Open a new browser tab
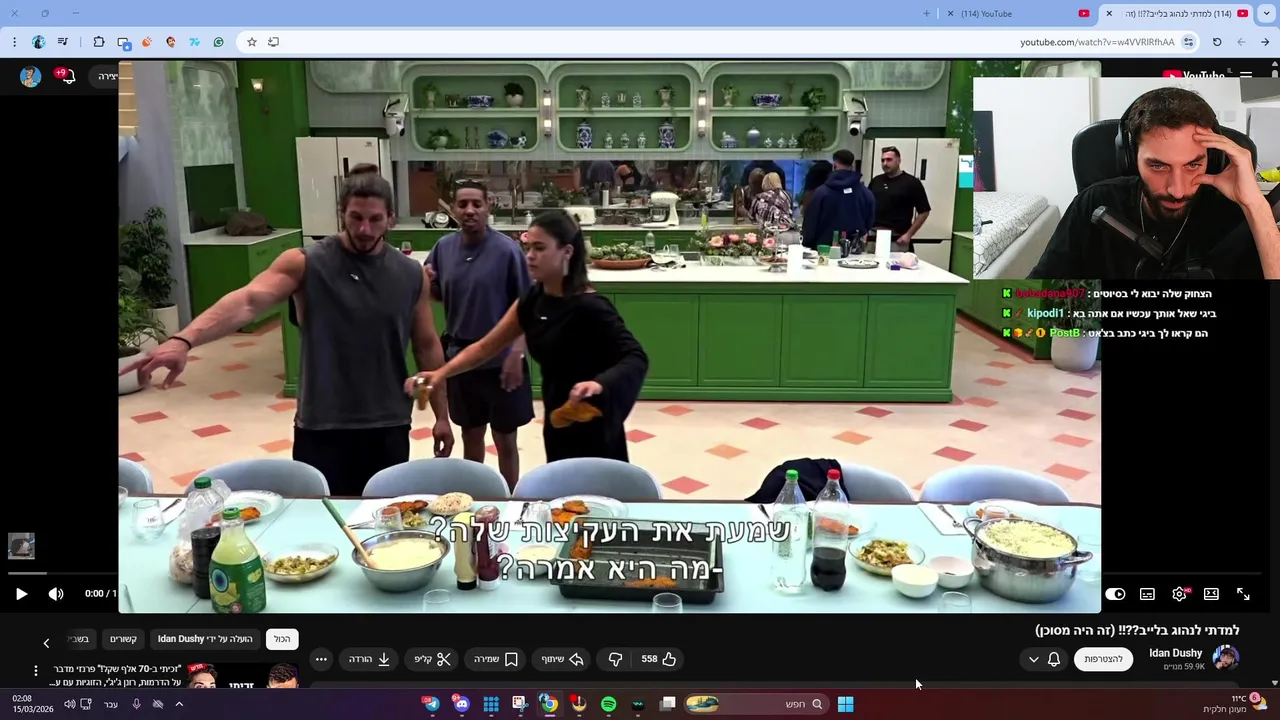The width and height of the screenshot is (1280, 720). 926,13
